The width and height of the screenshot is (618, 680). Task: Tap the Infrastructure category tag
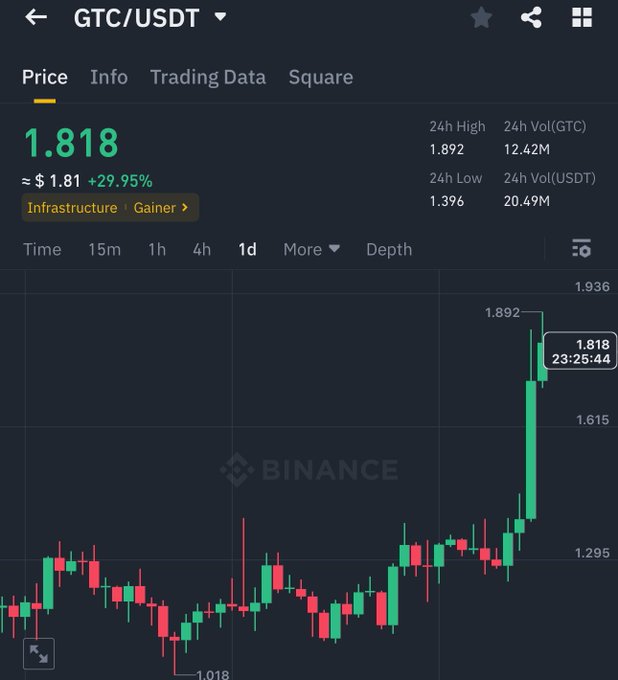(72, 208)
